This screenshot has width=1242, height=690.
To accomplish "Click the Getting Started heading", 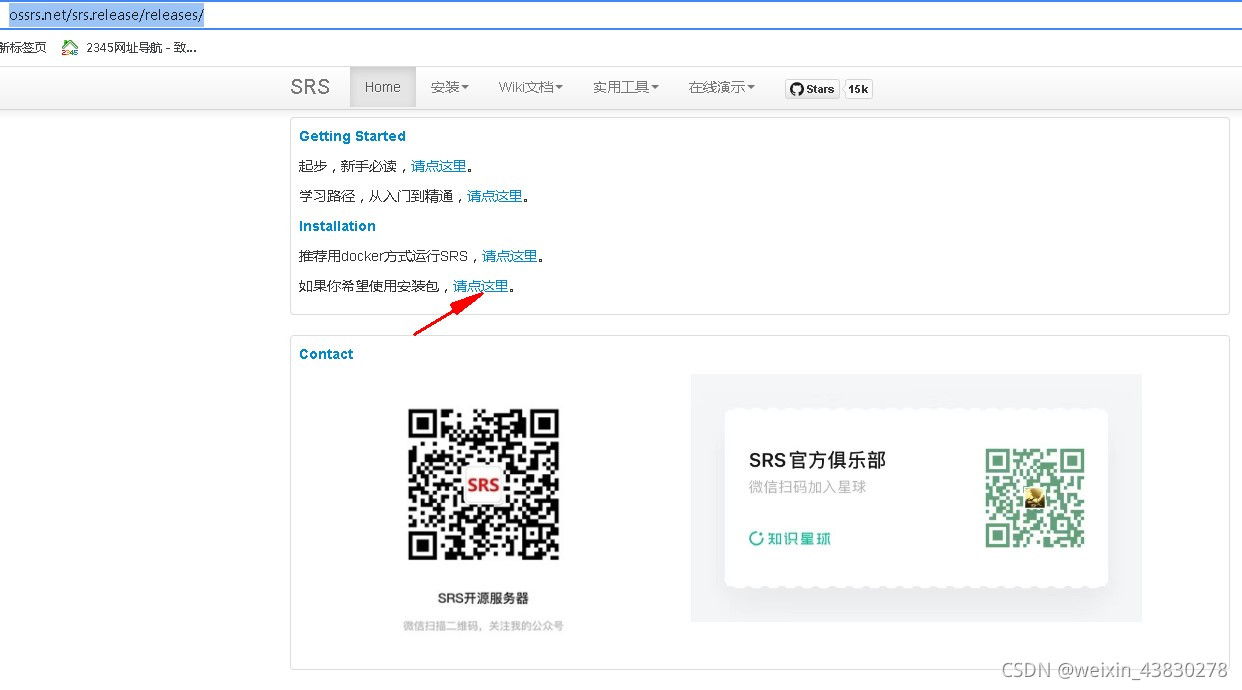I will click(x=352, y=136).
